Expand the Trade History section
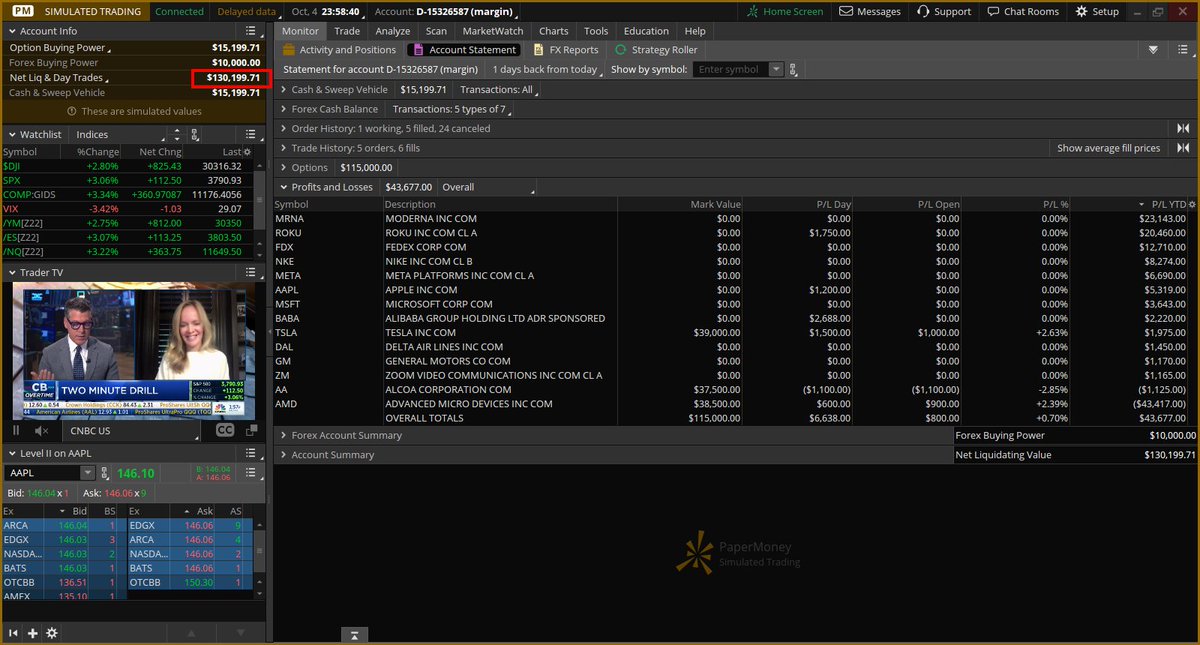Screen dimensions: 1200x645 point(283,148)
